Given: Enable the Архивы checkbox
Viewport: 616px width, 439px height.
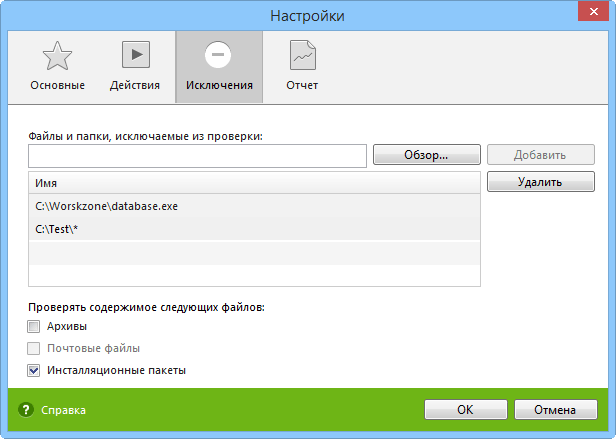Looking at the screenshot, I should 34,326.
